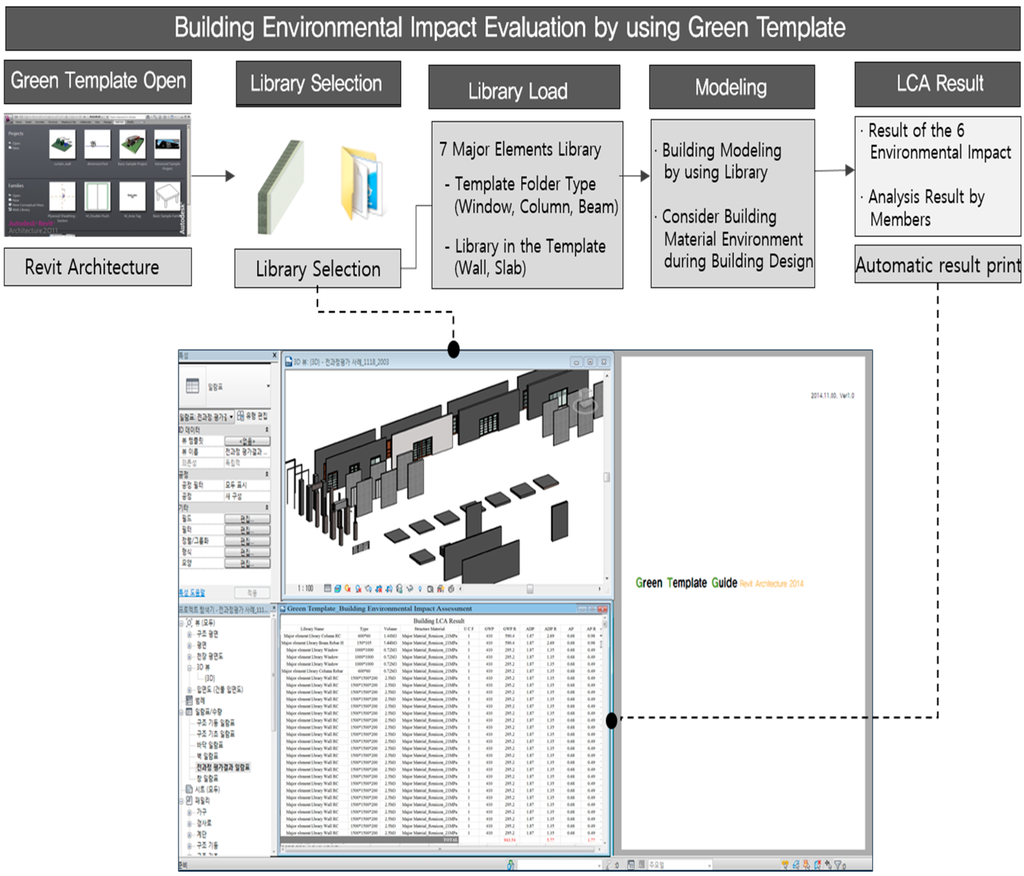
Task: Click the ViewCube in the 3D view
Action: click(x=585, y=400)
